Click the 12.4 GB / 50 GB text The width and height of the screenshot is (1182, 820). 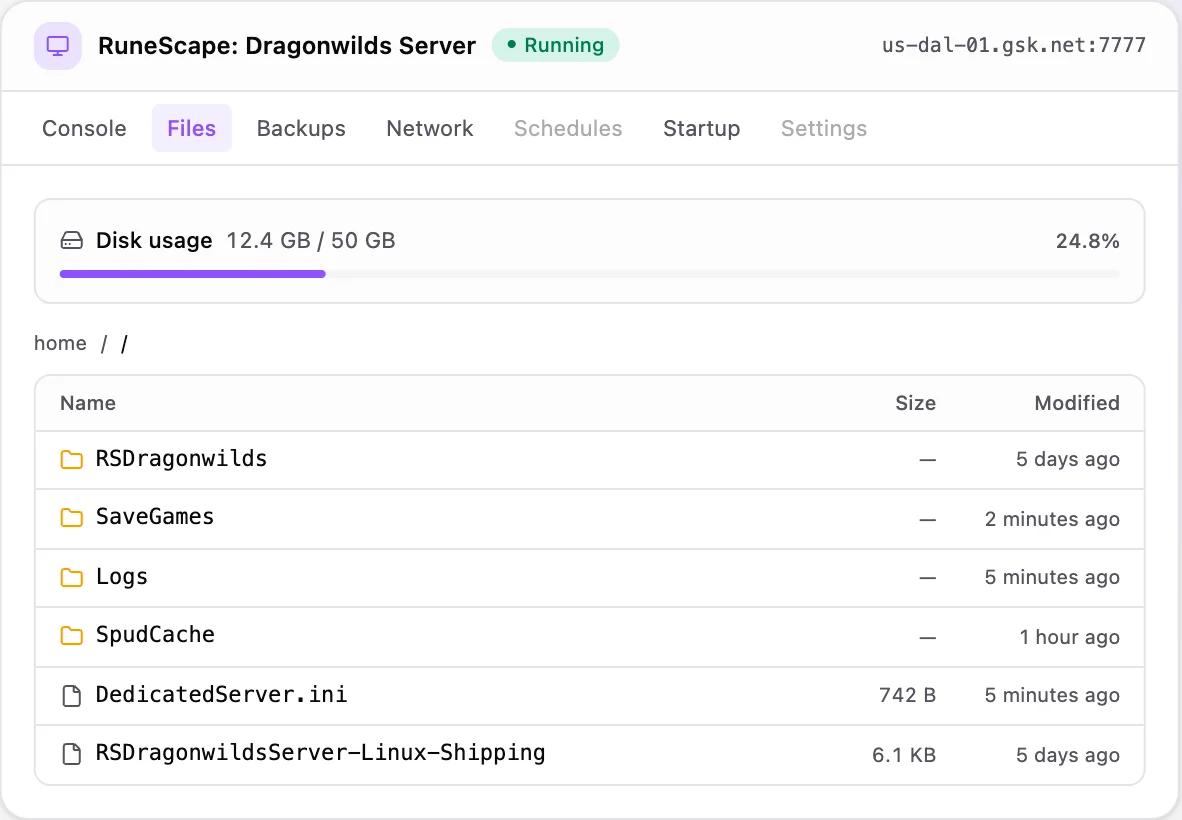click(311, 240)
